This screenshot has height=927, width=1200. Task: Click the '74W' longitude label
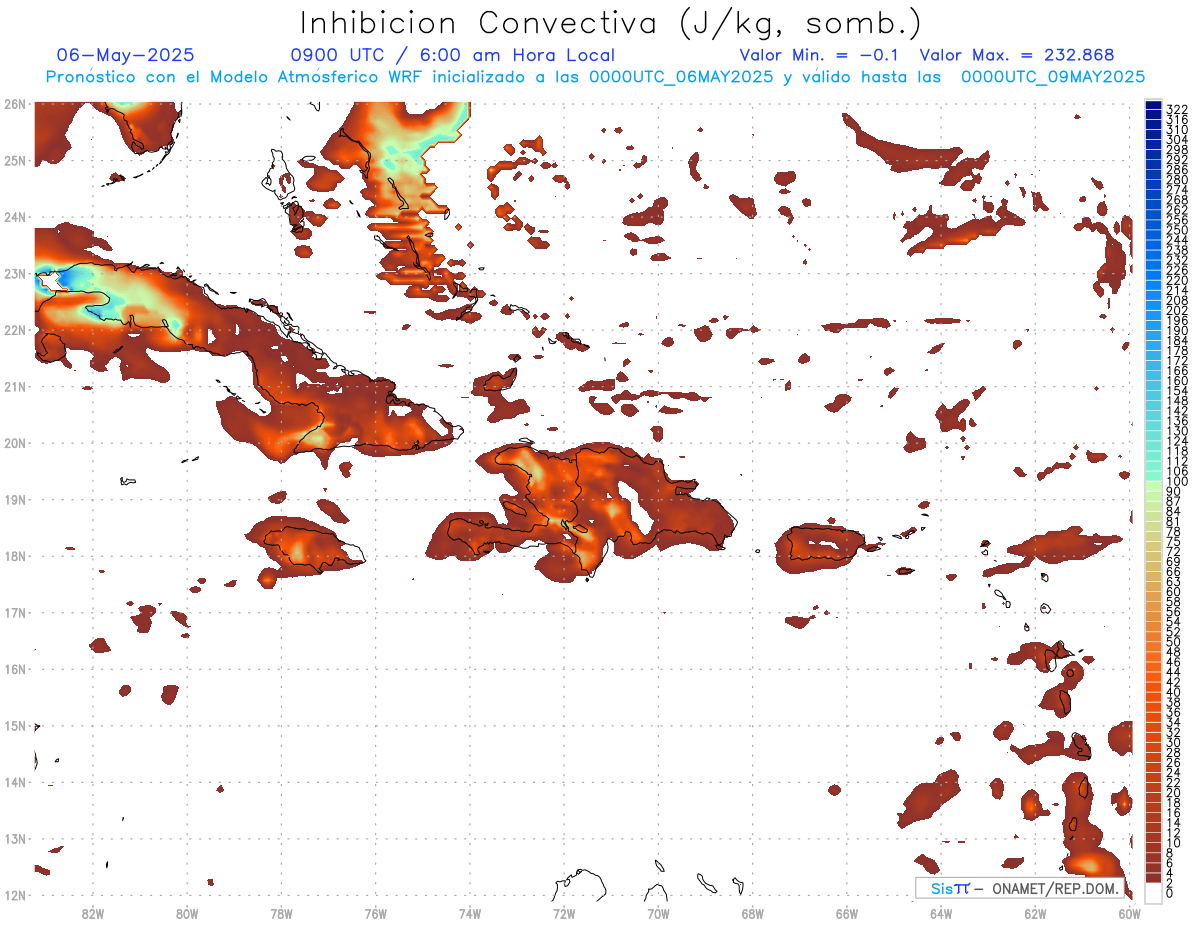coord(469,913)
